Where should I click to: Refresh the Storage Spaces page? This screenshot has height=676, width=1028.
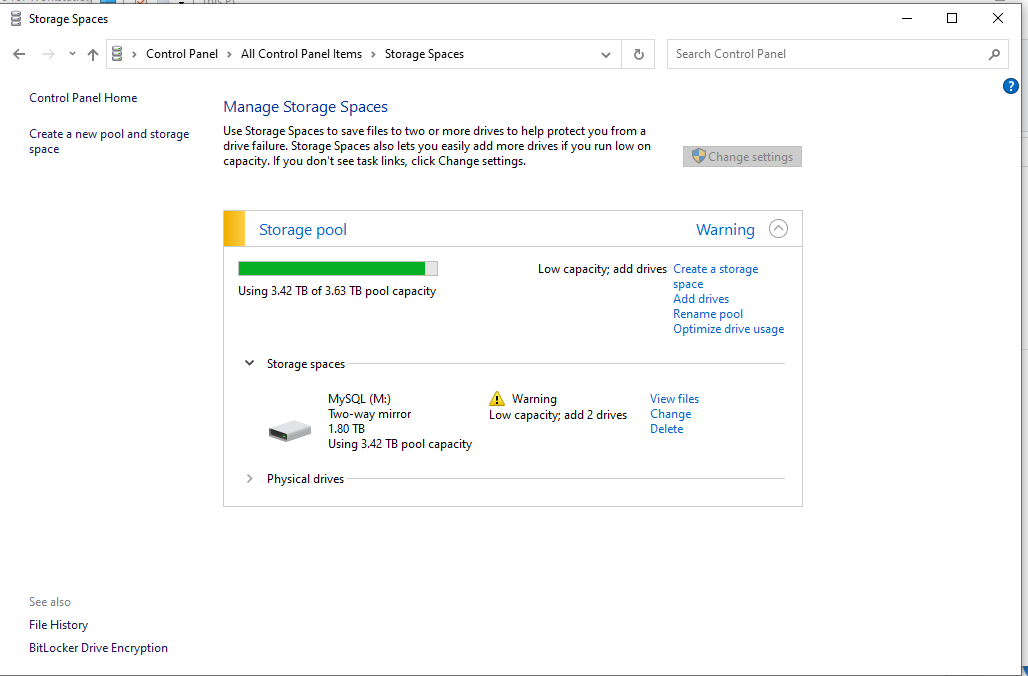click(x=639, y=55)
